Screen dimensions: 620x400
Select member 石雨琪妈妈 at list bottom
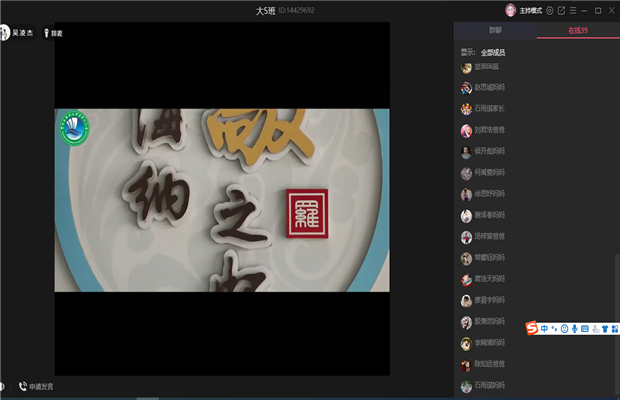tap(489, 385)
